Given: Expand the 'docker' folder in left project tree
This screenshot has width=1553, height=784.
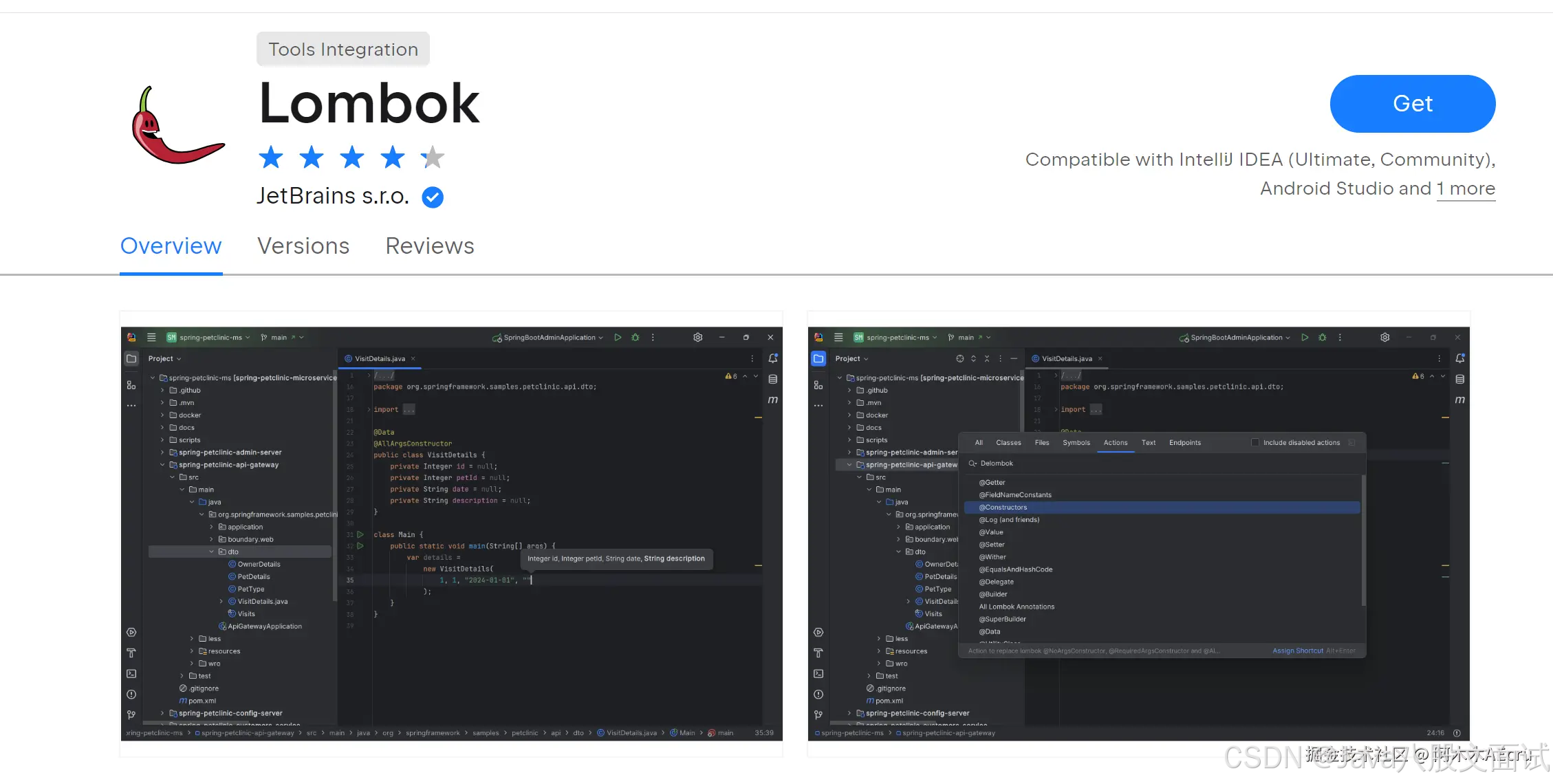Looking at the screenshot, I should [163, 415].
